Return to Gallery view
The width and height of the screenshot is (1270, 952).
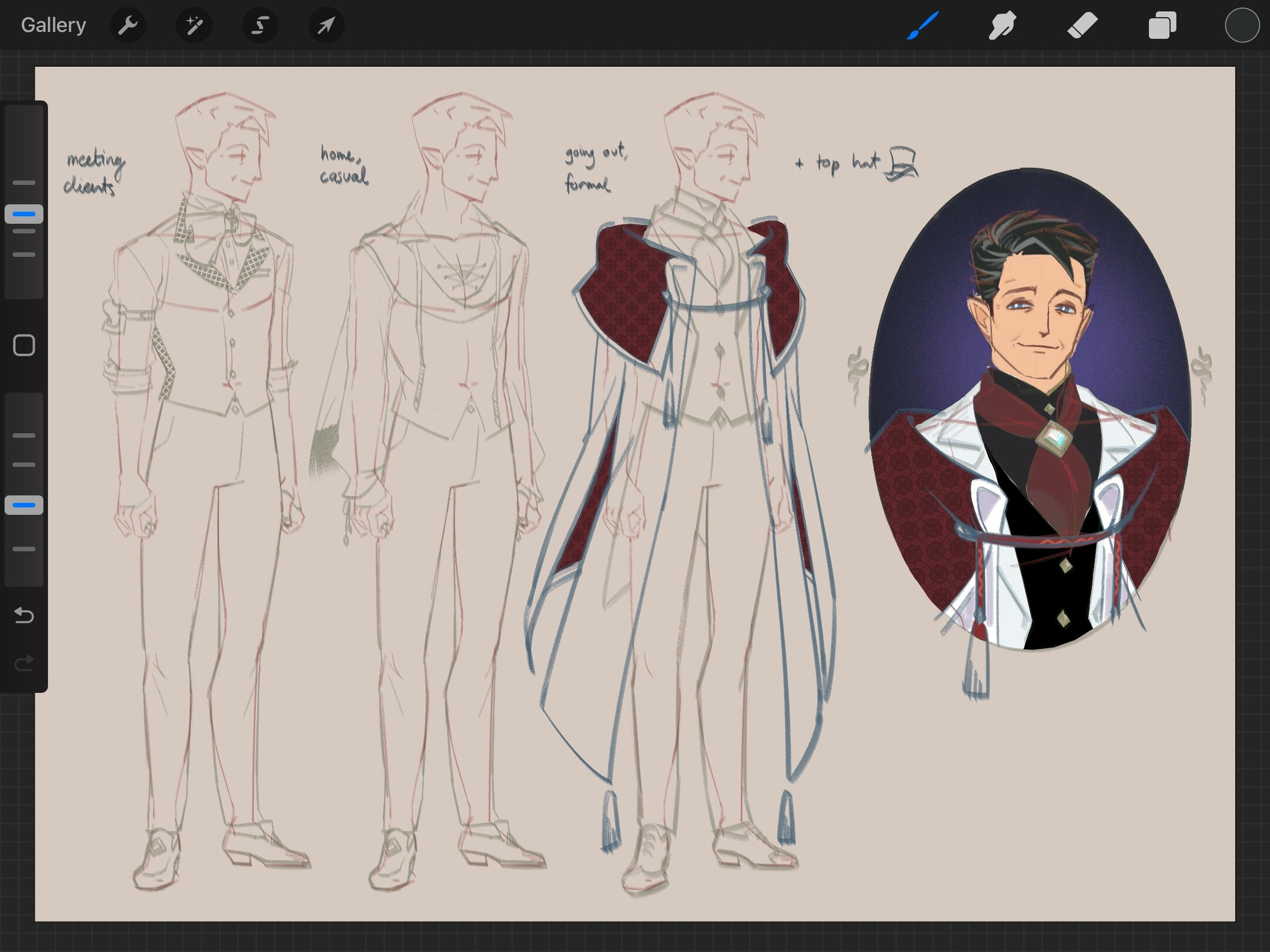[54, 25]
